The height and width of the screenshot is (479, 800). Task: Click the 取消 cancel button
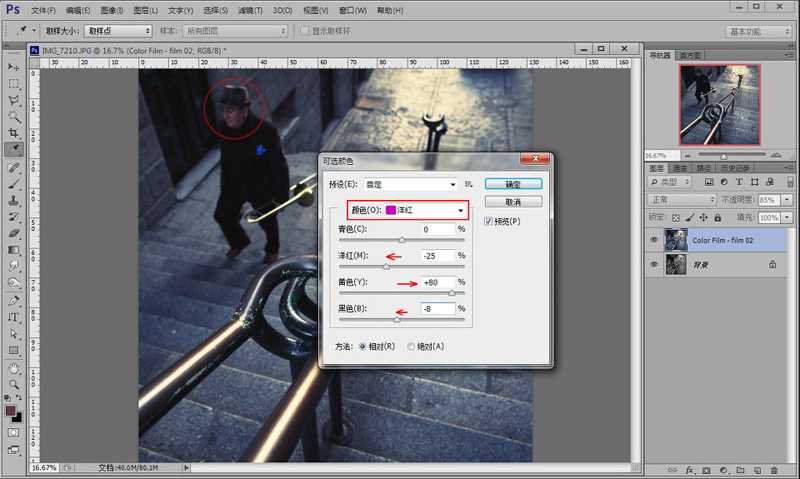click(x=513, y=201)
